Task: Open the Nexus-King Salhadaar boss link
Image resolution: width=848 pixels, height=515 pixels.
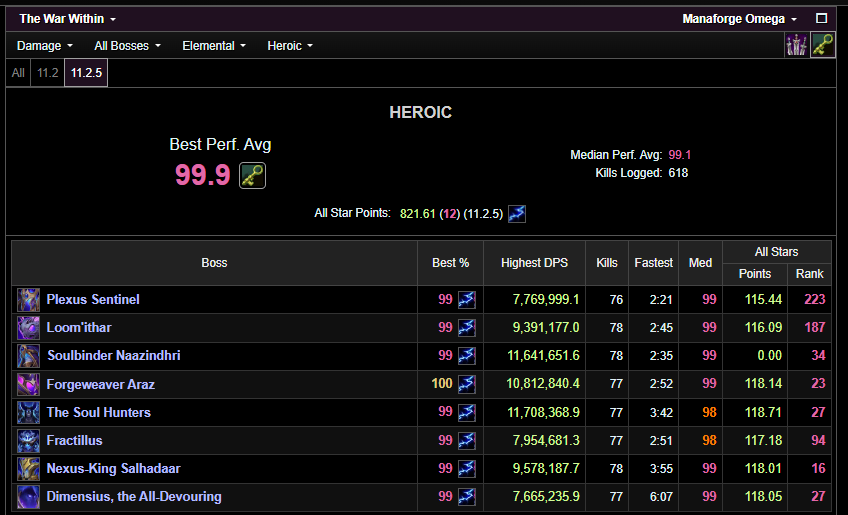Action: pyautogui.click(x=114, y=468)
